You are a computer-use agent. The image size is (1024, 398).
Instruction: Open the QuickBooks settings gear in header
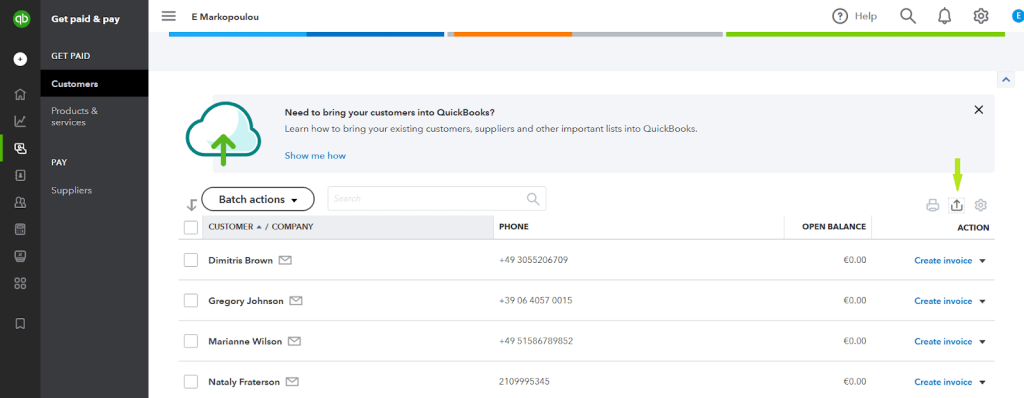click(981, 16)
